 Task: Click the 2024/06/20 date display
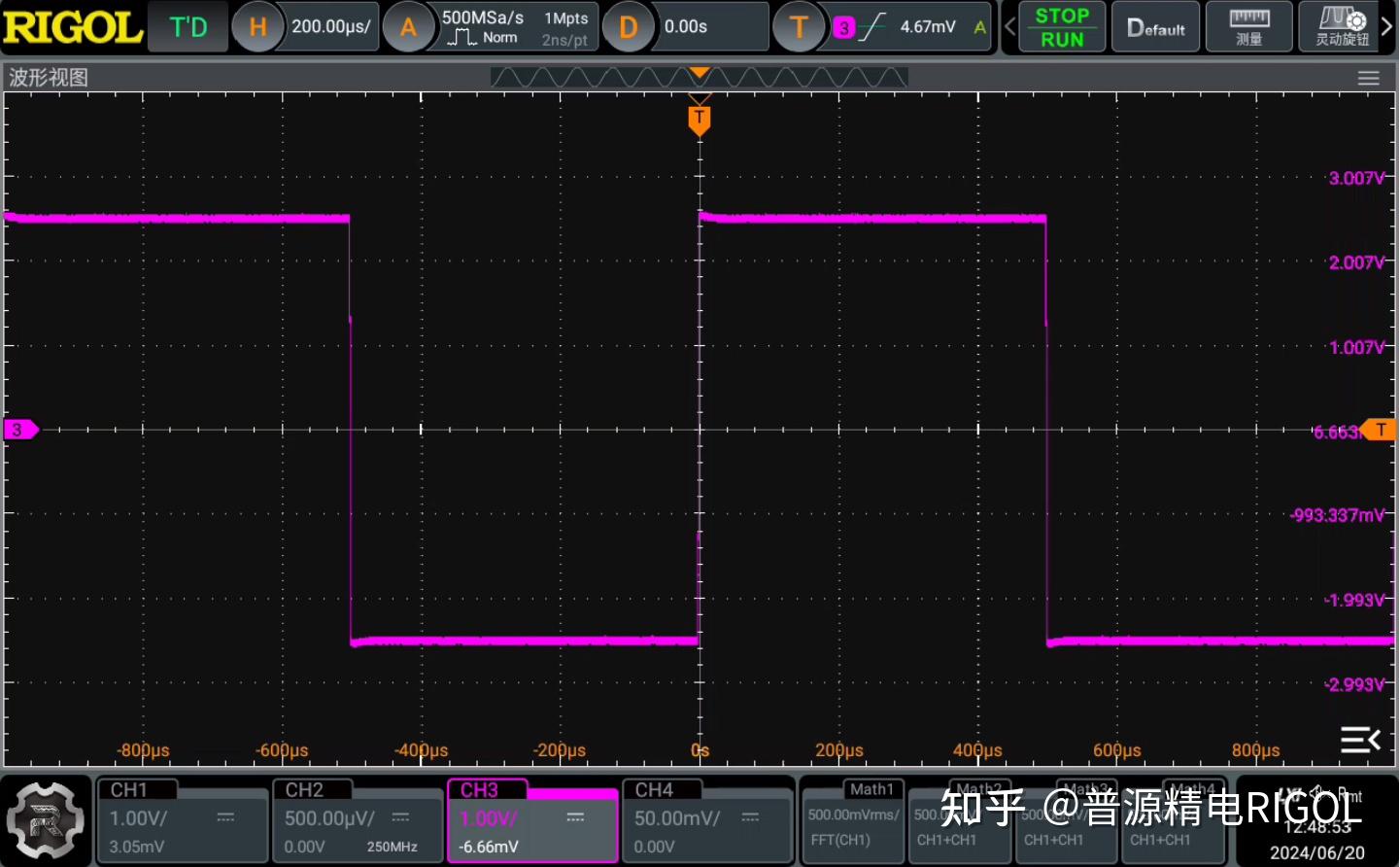tap(1317, 852)
